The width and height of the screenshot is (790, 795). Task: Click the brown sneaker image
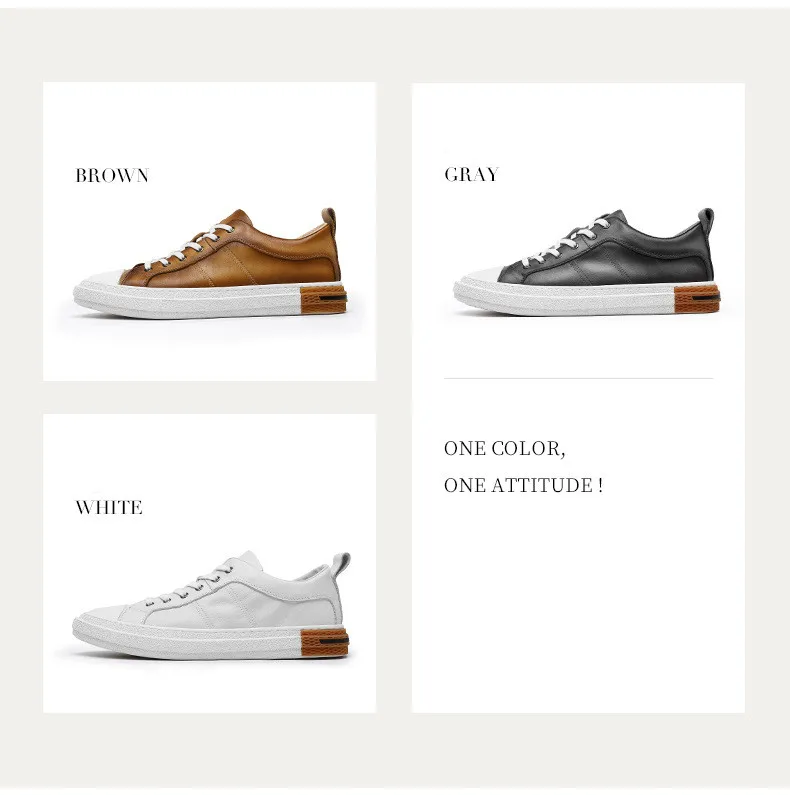(211, 263)
